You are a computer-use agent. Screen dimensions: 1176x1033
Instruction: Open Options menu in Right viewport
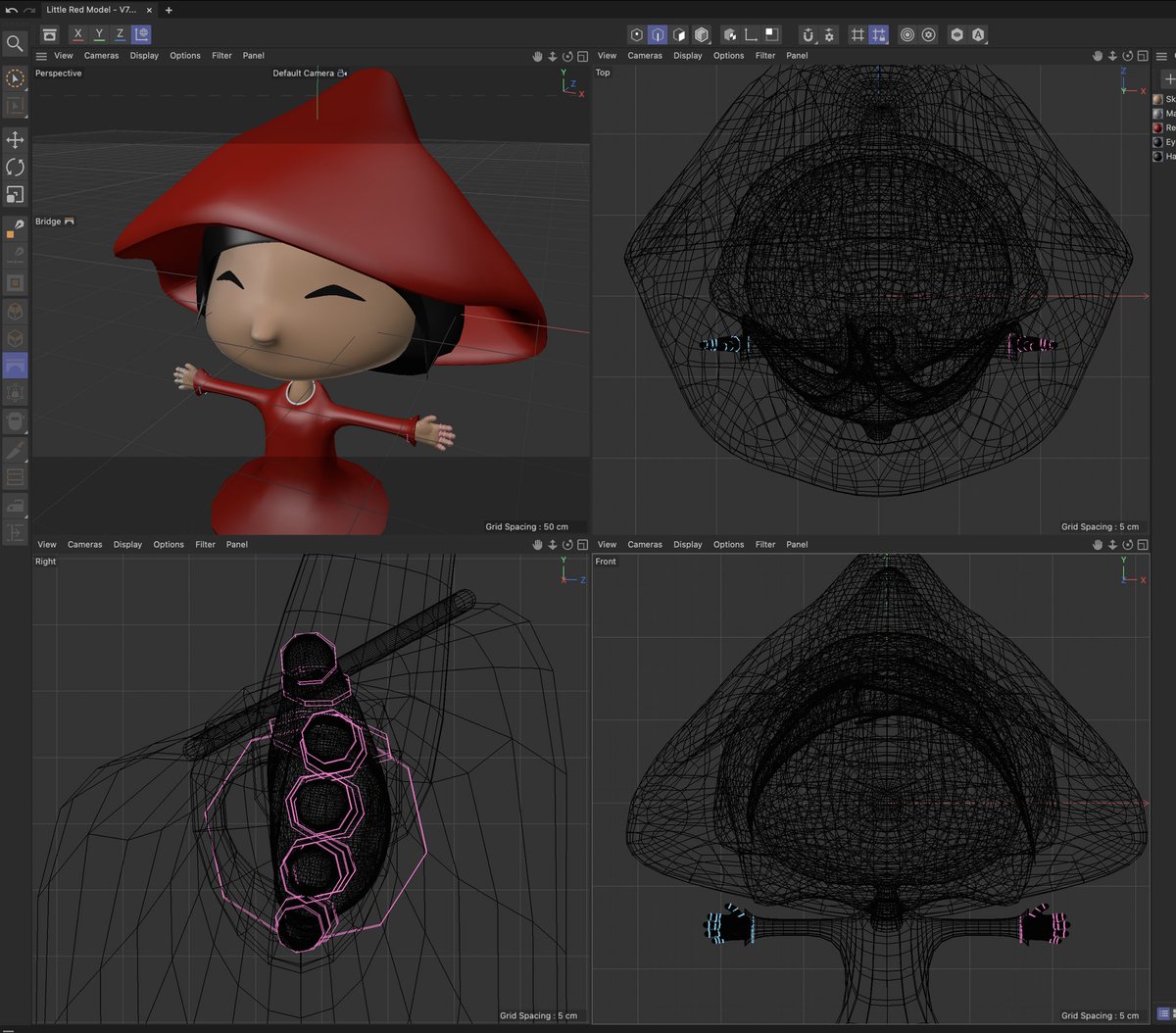pyautogui.click(x=169, y=544)
